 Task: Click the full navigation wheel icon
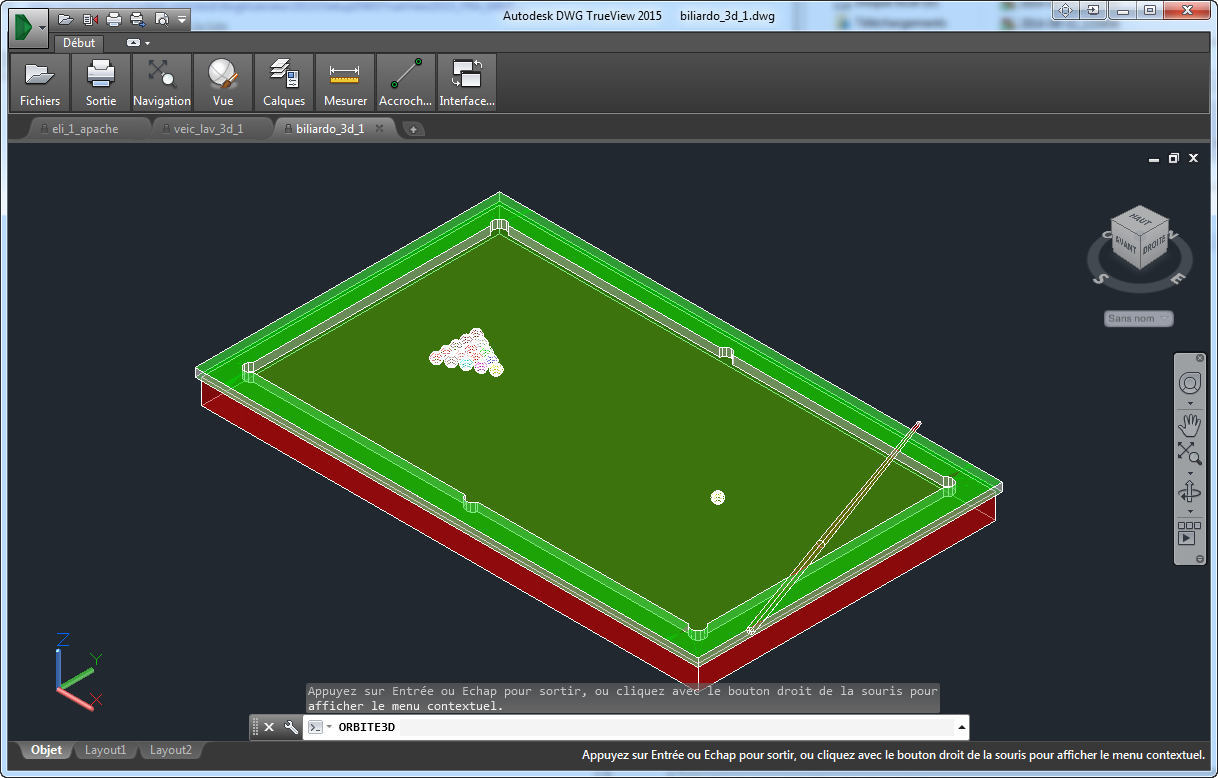(1189, 383)
